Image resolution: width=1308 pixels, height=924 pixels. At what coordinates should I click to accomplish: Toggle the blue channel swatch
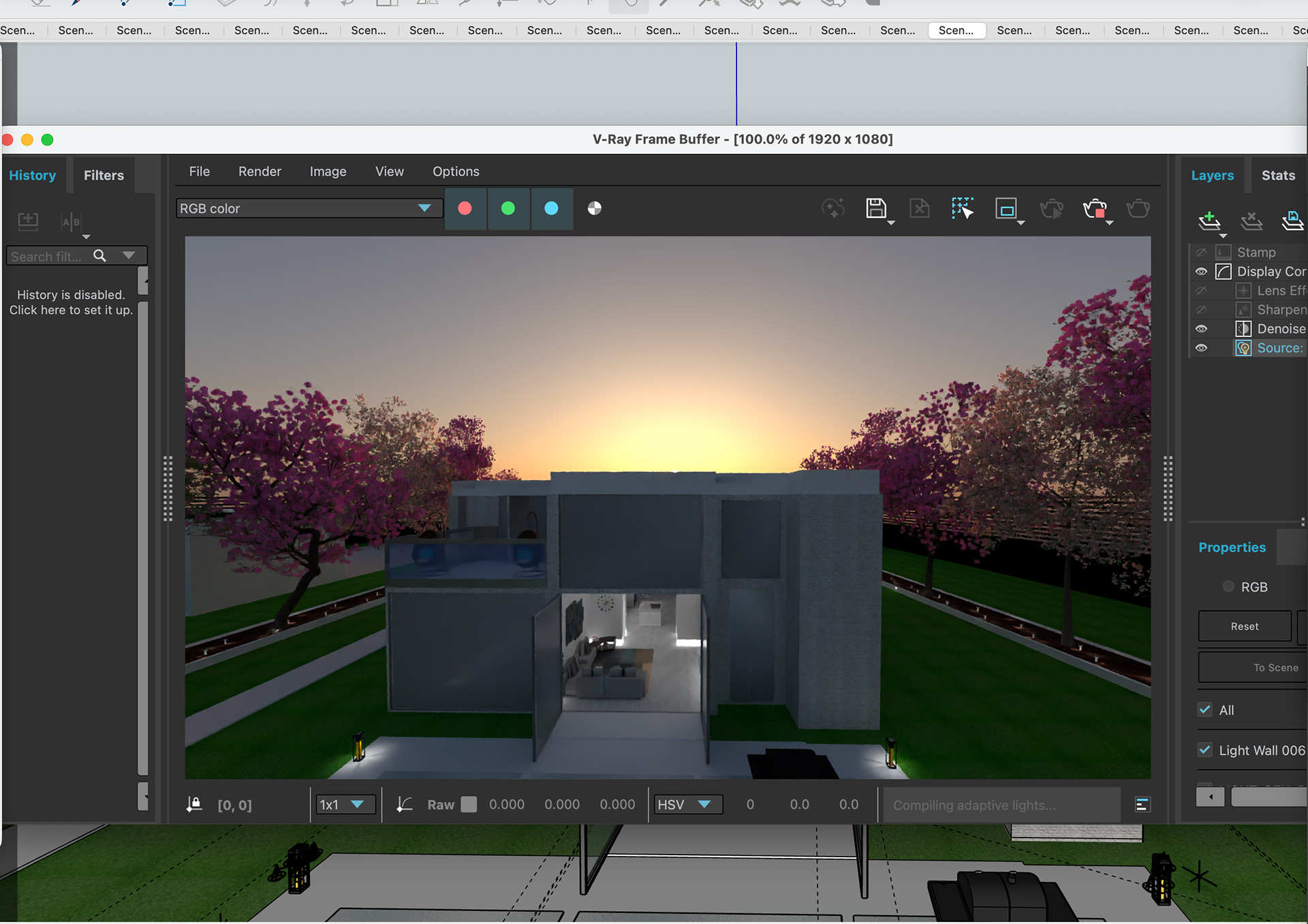click(552, 208)
